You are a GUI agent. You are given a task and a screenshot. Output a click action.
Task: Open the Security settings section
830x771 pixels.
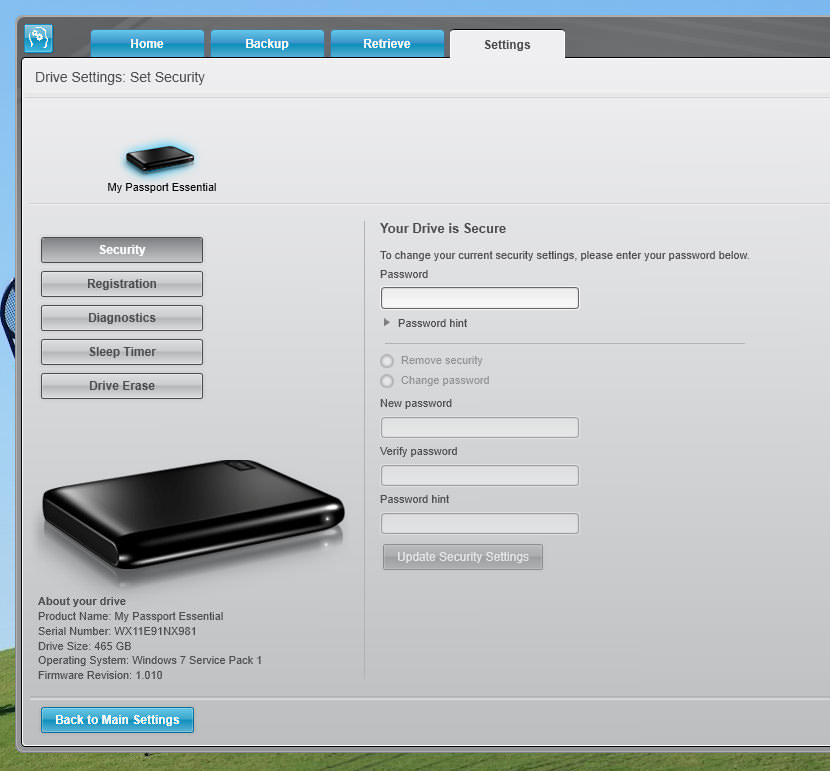pyautogui.click(x=122, y=250)
